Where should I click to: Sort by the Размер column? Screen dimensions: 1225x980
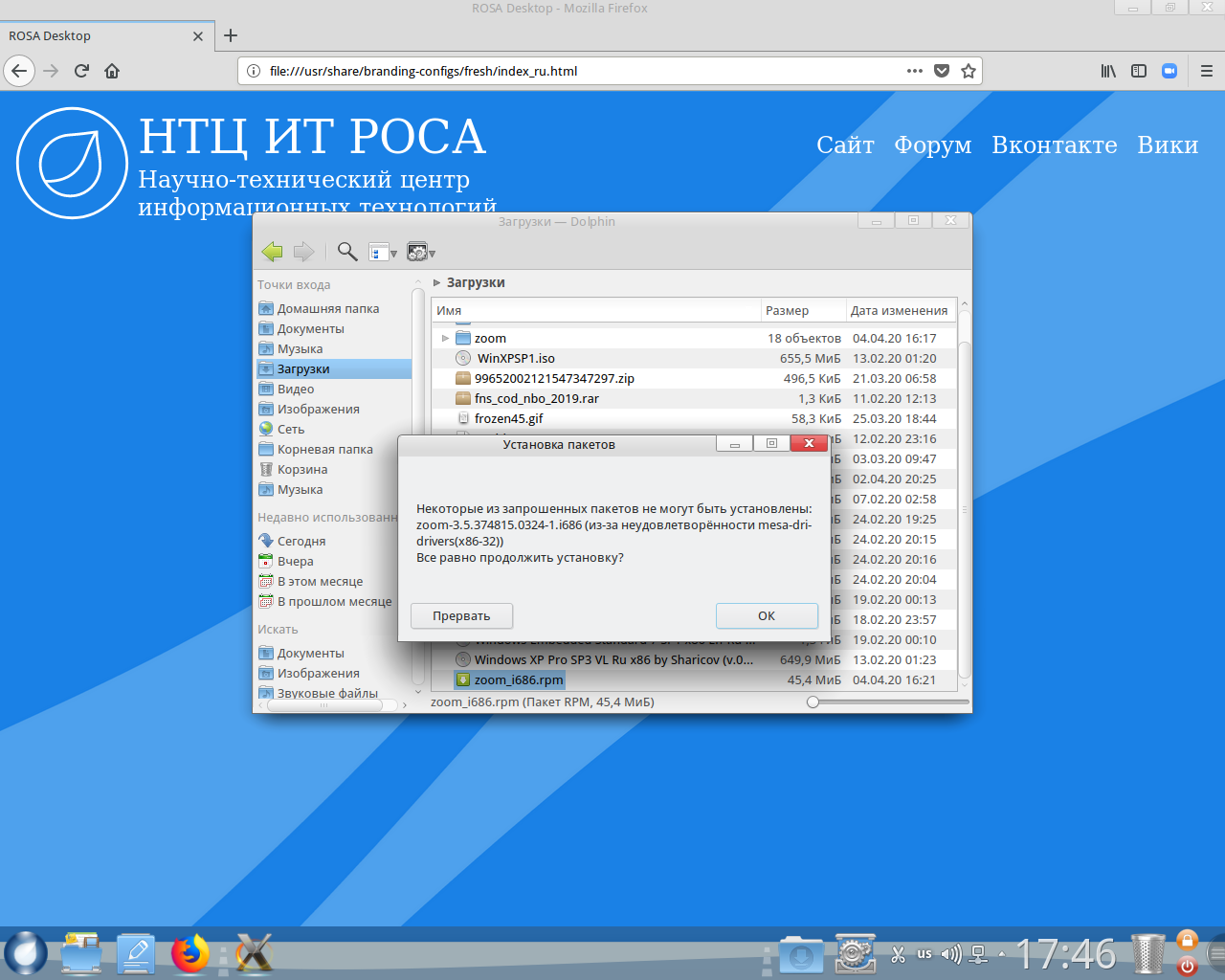tap(803, 311)
